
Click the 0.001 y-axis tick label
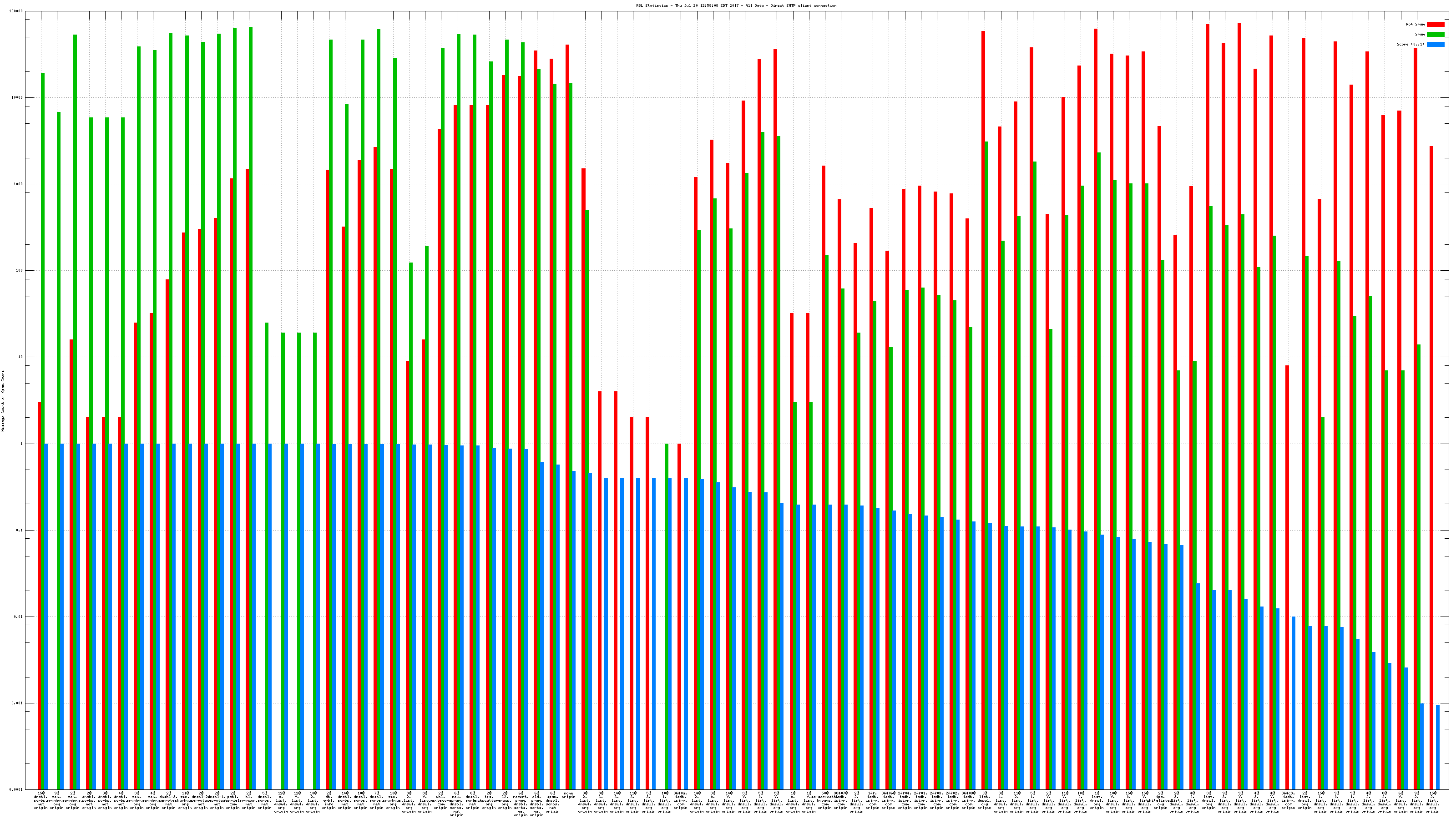click(17, 703)
